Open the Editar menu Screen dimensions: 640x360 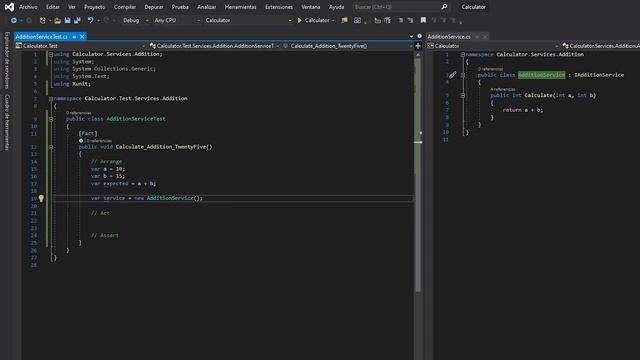click(x=53, y=7)
